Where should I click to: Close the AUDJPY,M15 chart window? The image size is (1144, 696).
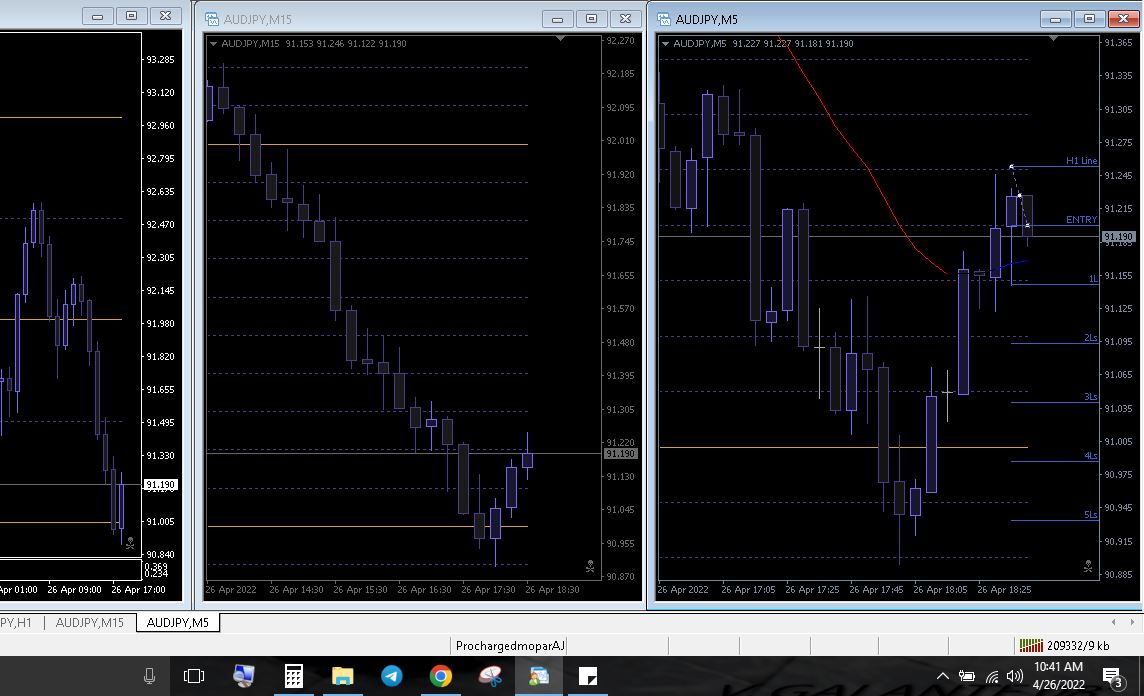click(625, 18)
